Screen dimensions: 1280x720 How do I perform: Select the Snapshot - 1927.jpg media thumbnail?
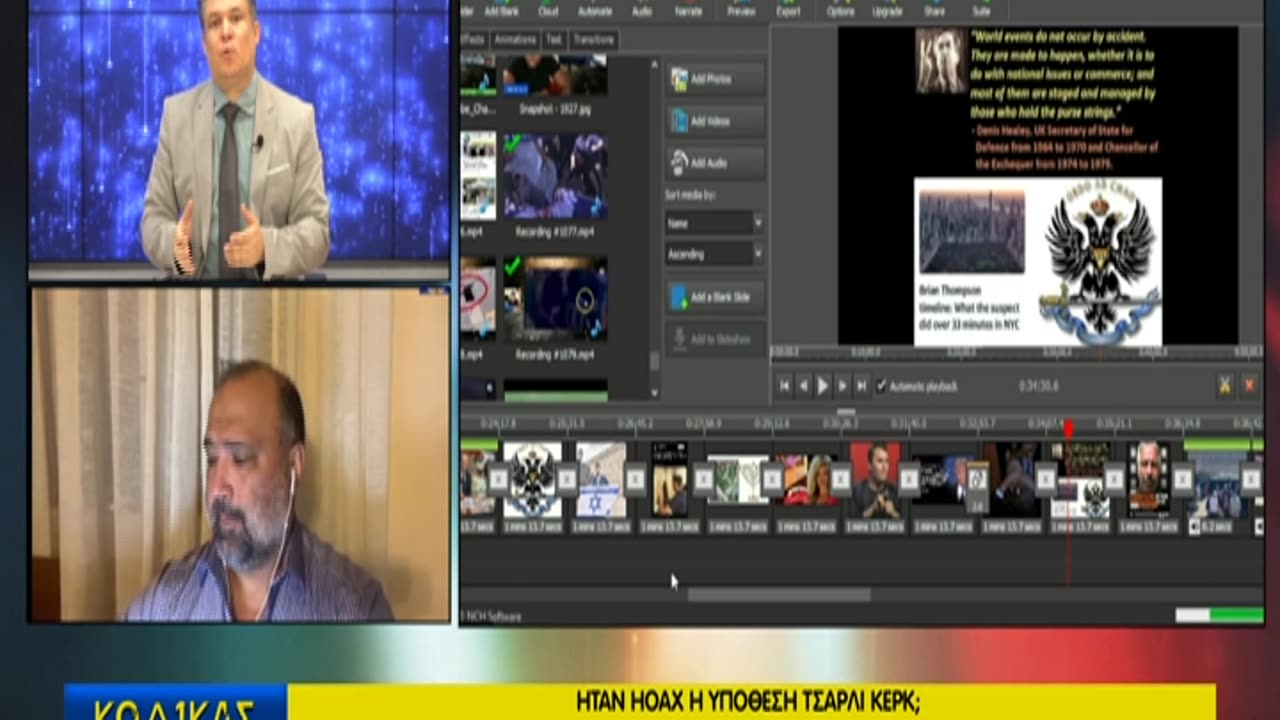(554, 75)
